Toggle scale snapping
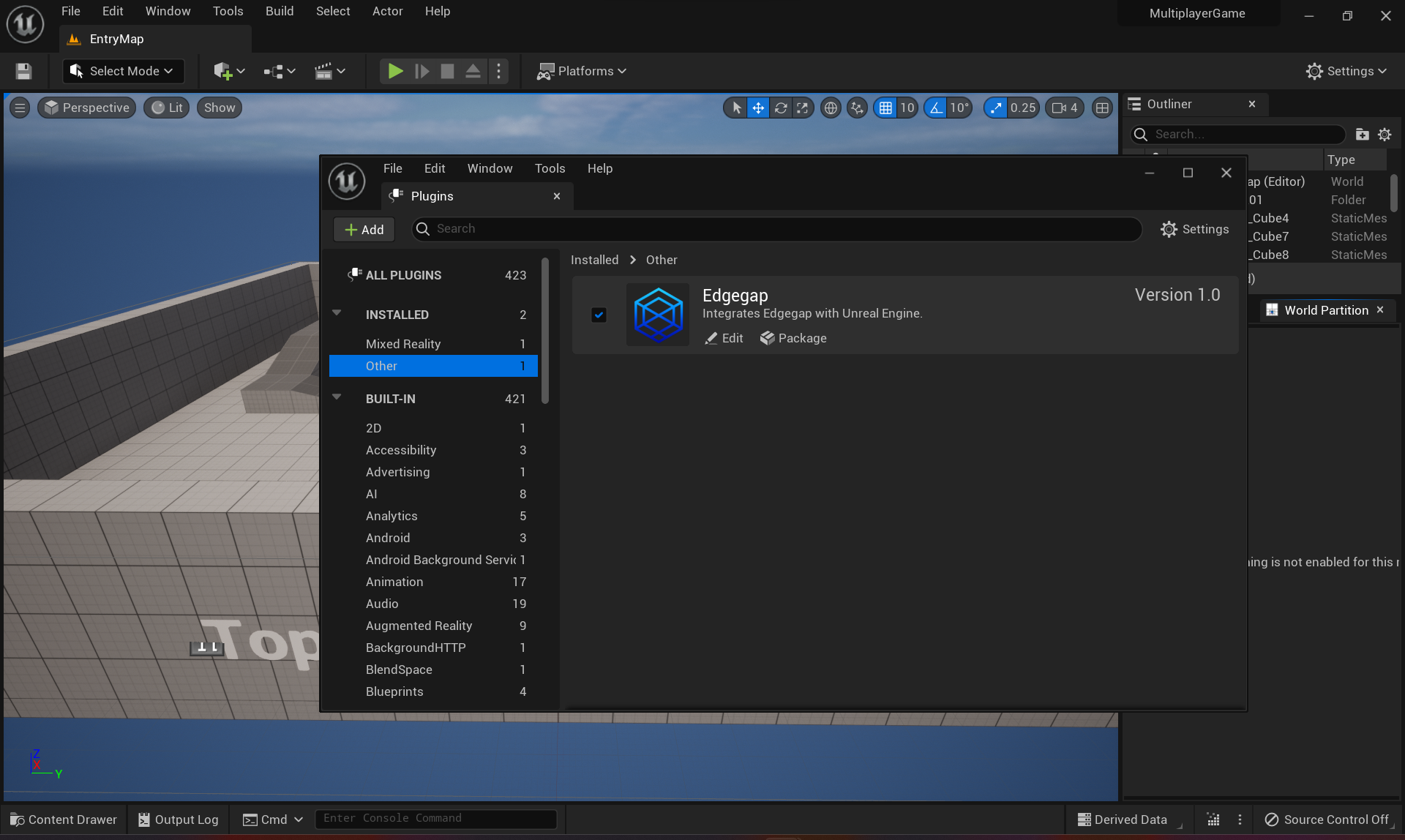This screenshot has height=840, width=1405. point(996,108)
